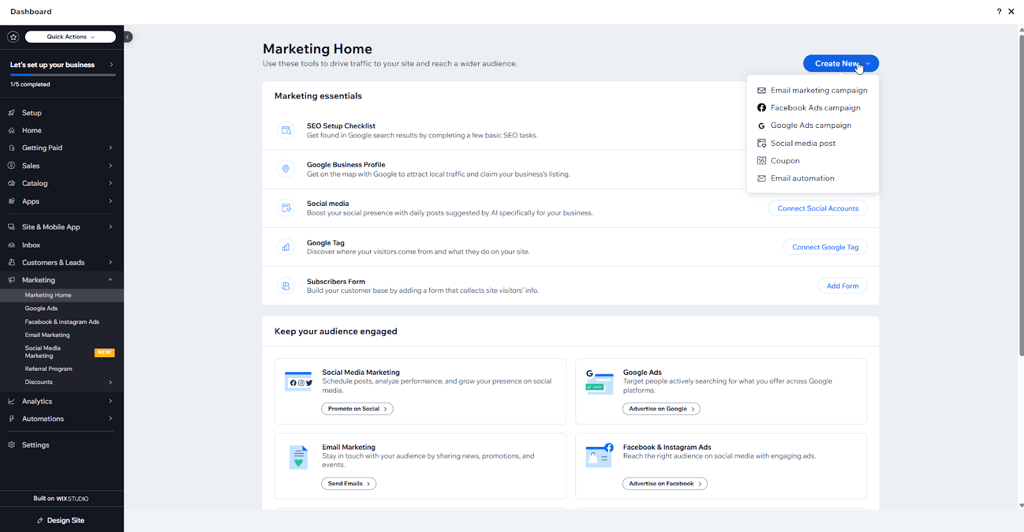Click Connect Google Tag button
The height and width of the screenshot is (532, 1024).
(x=825, y=247)
